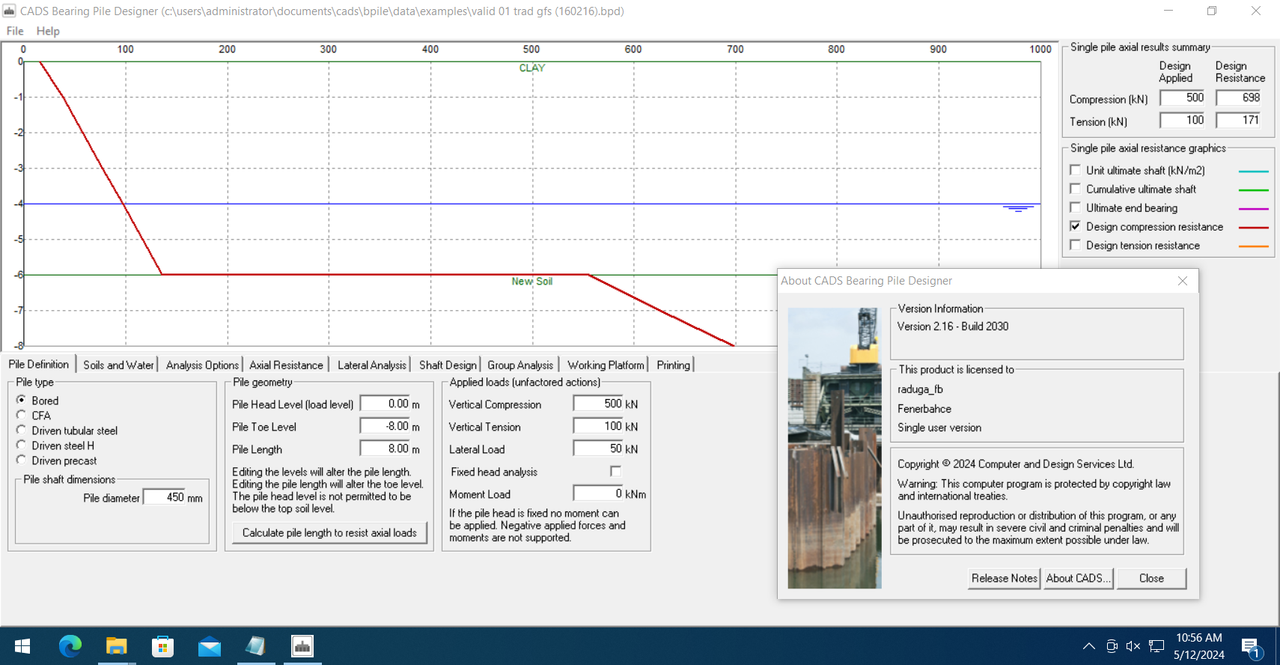Image resolution: width=1280 pixels, height=665 pixels.
Task: Edit Vertical Tension load field
Action: coord(598,426)
